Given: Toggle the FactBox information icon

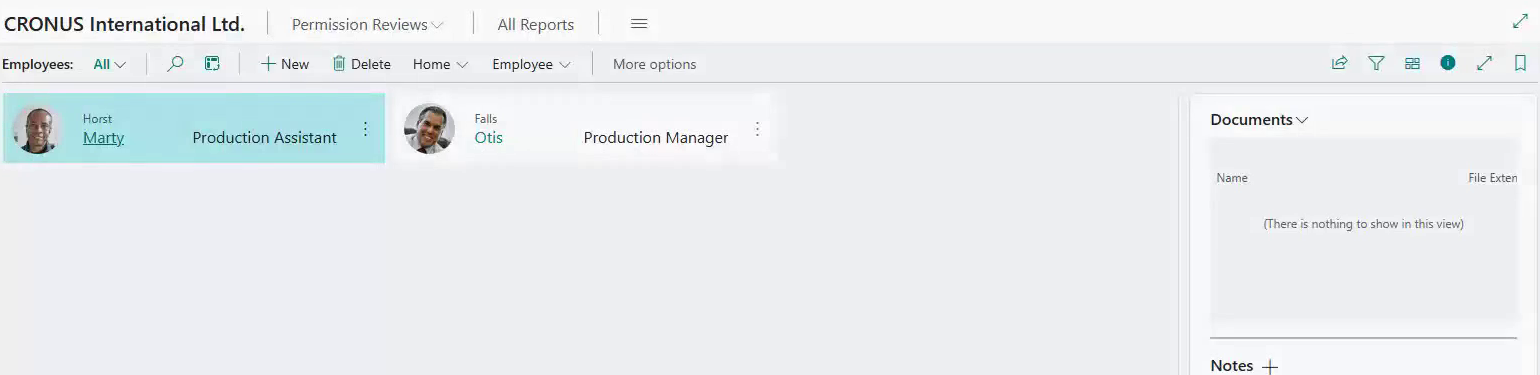Looking at the screenshot, I should 1448,63.
